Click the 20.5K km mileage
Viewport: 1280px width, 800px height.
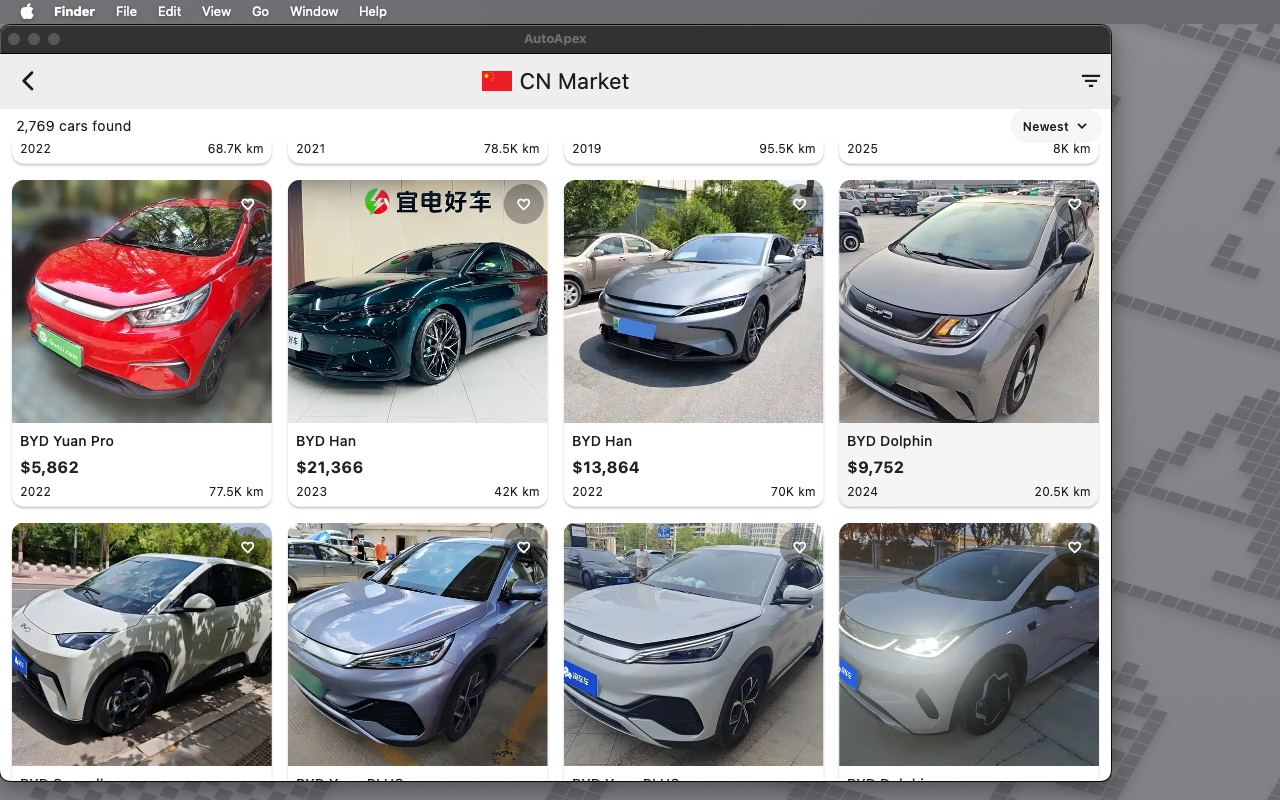(1063, 492)
